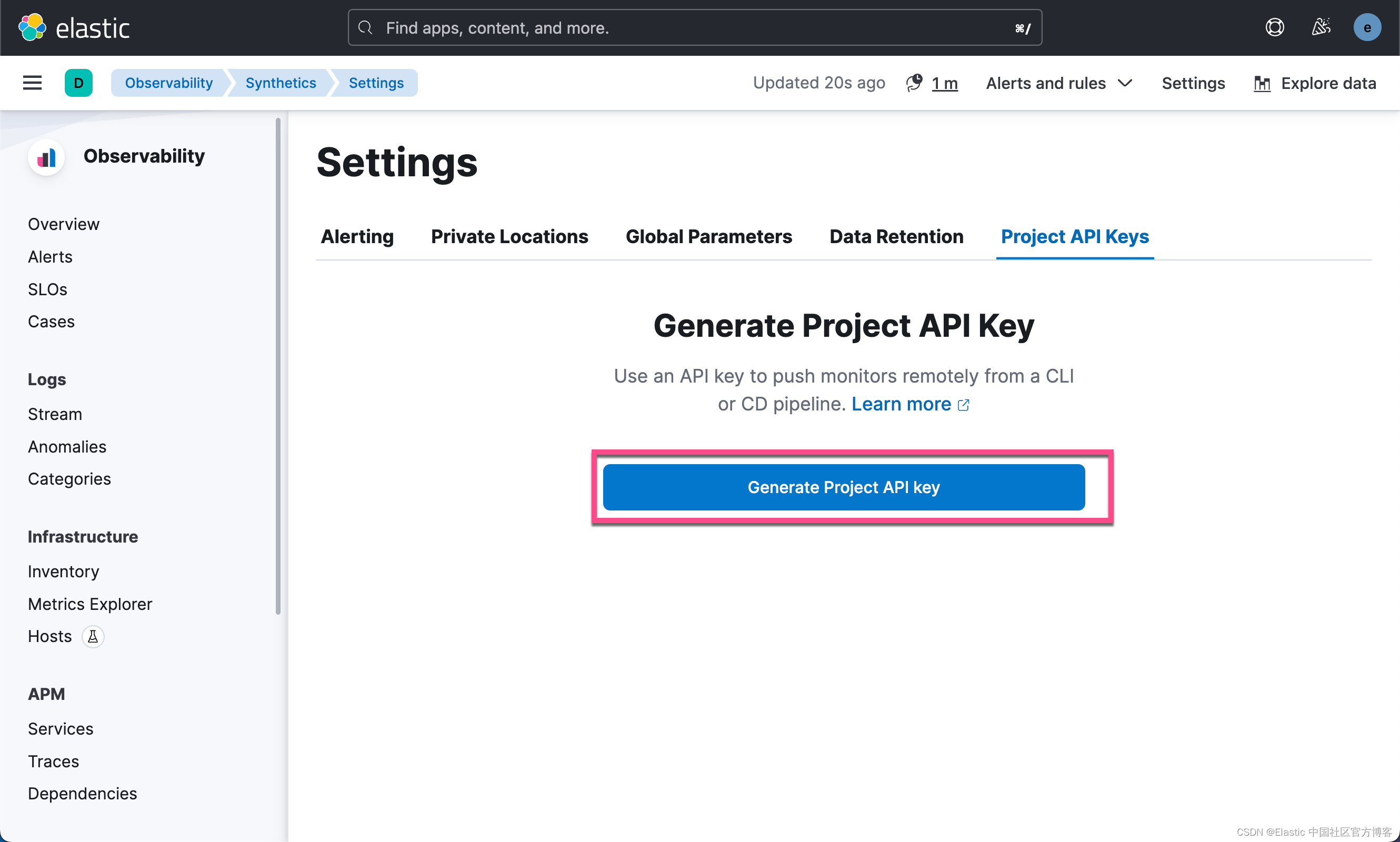1400x842 pixels.
Task: Click the Synthetics breadcrumb
Action: point(281,83)
